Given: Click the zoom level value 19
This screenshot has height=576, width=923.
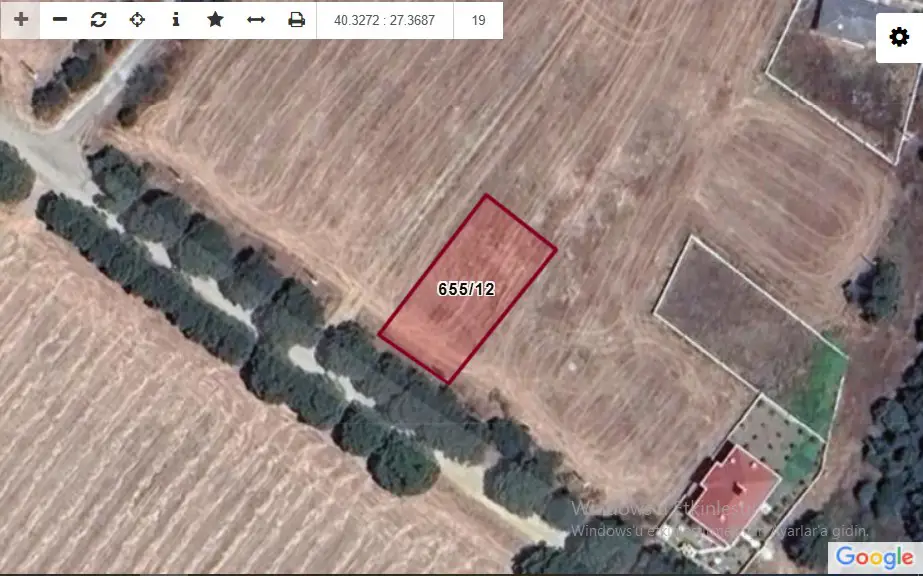Looking at the screenshot, I should pyautogui.click(x=479, y=20).
